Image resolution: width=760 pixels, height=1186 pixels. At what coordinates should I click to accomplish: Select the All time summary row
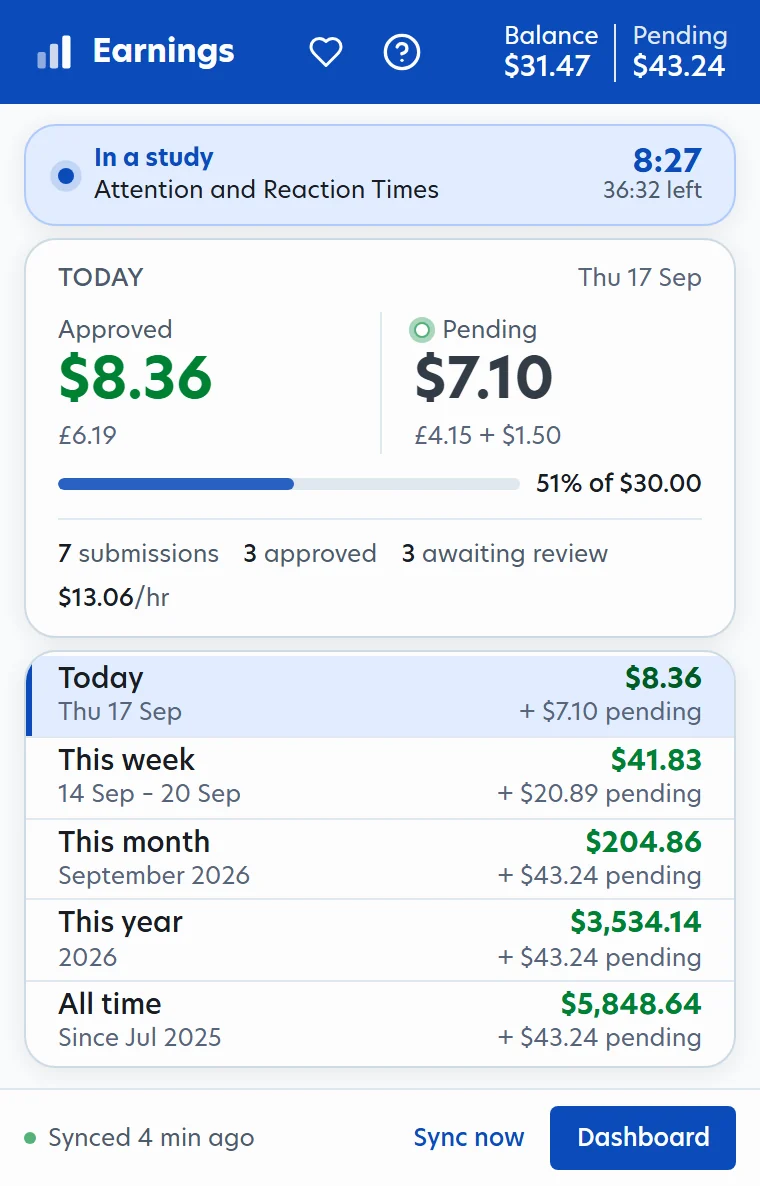380,1023
